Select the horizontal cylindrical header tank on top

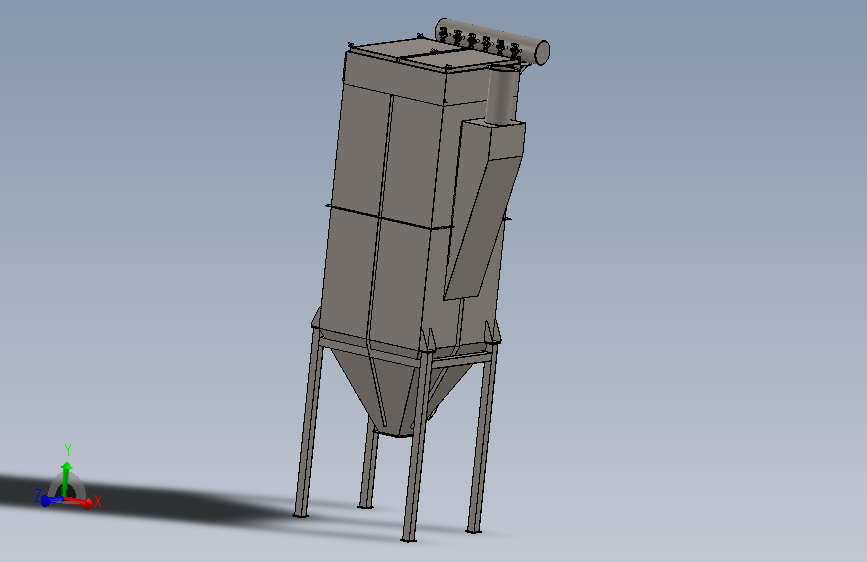[492, 41]
